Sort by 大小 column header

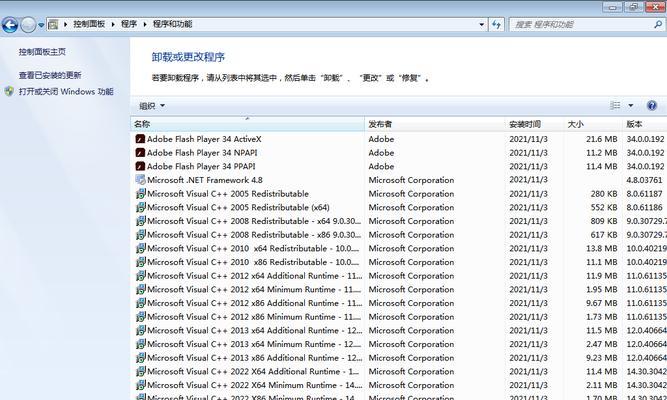(593, 124)
